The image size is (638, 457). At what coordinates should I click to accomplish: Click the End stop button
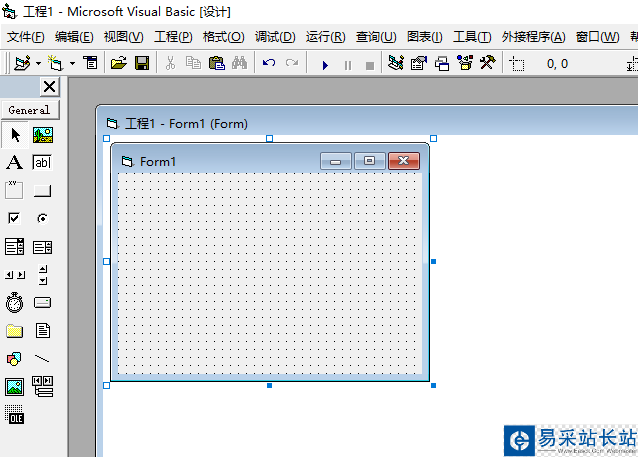click(370, 66)
